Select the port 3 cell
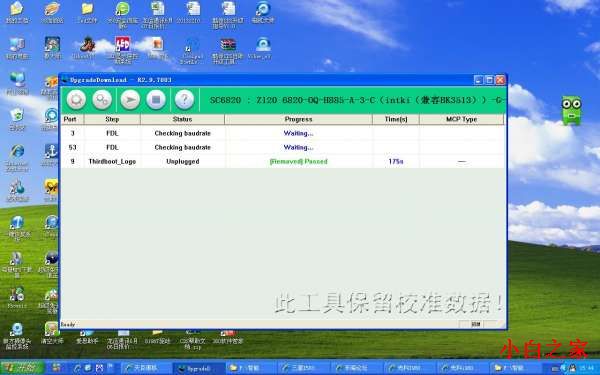Viewport: 600px width, 375px height. (72, 133)
